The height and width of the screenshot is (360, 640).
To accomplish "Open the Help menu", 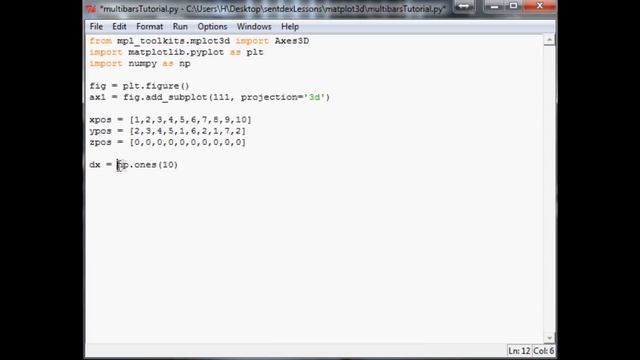I will [x=290, y=27].
